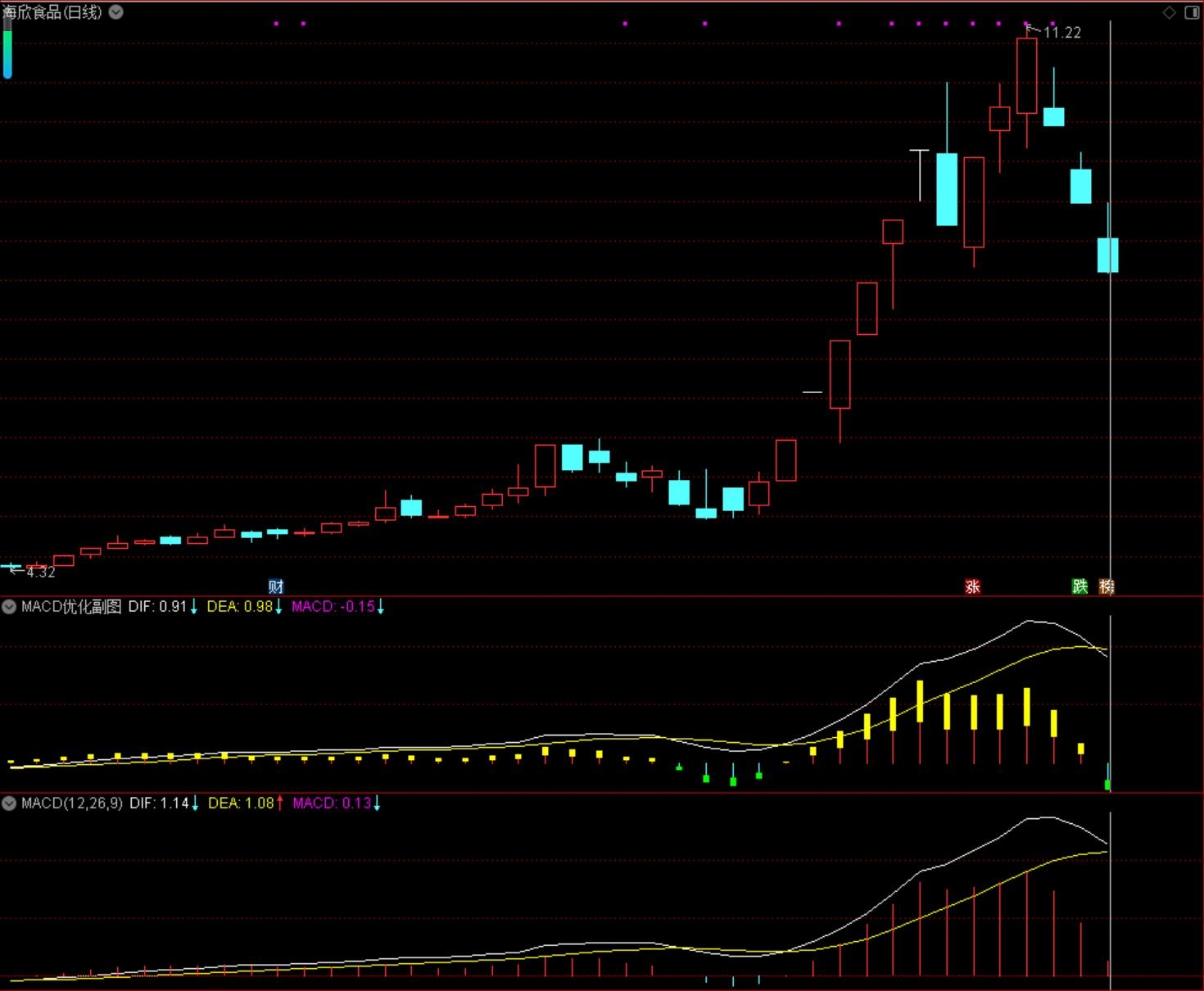Click the 4.32 low price label
The height and width of the screenshot is (991, 1204).
point(40,572)
